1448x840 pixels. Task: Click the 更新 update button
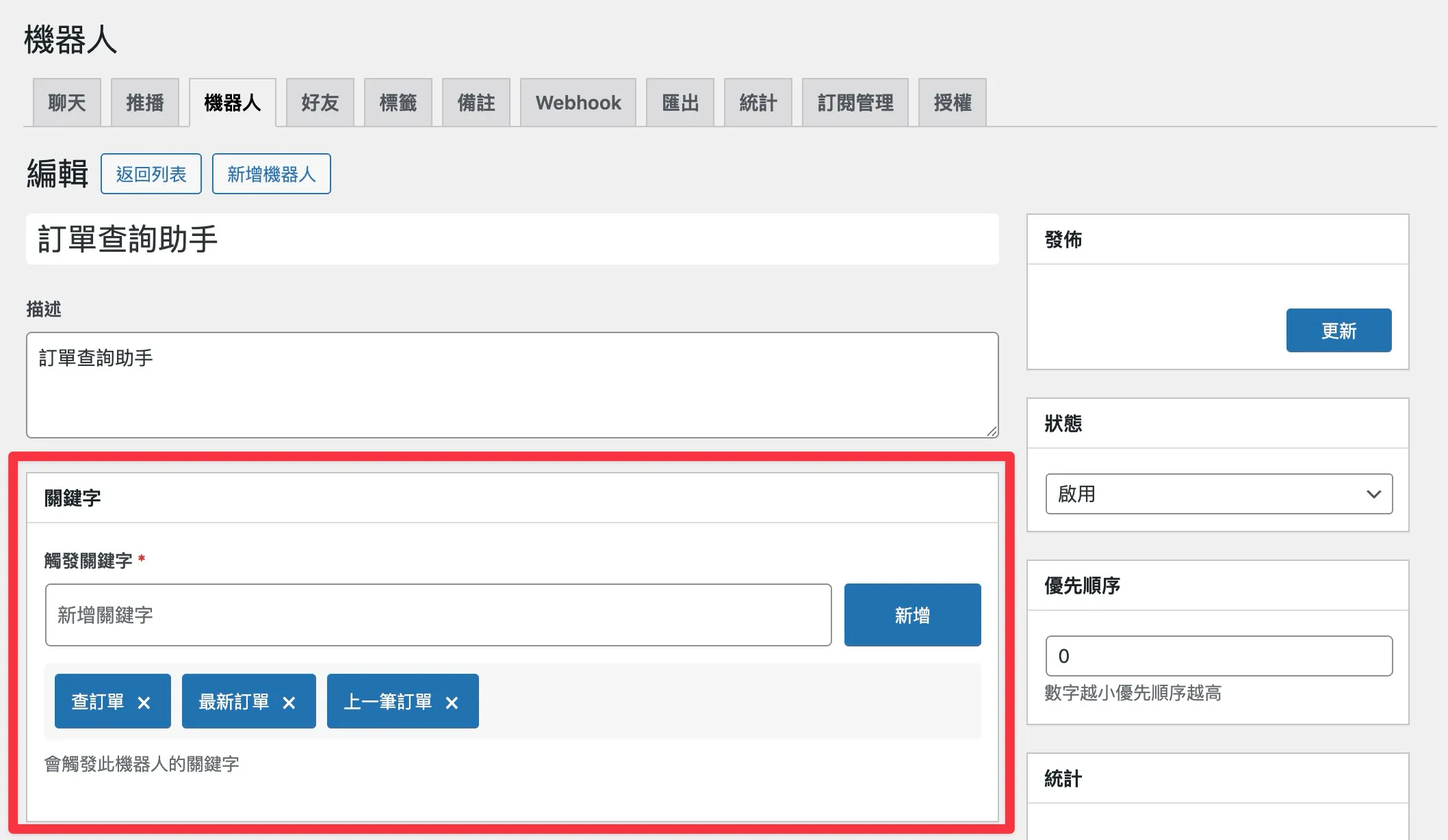[x=1338, y=330]
